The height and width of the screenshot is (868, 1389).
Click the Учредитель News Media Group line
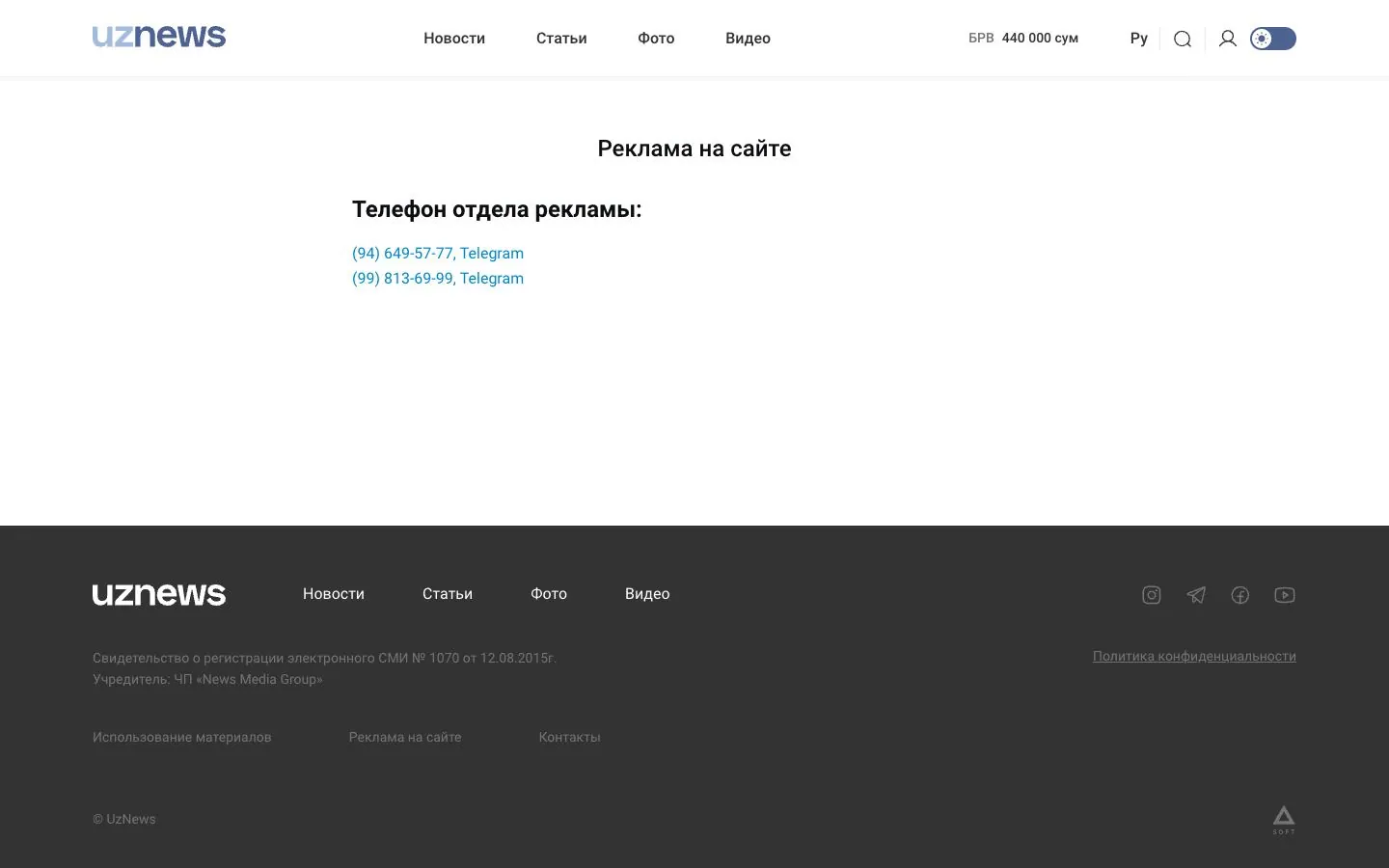pos(207,679)
